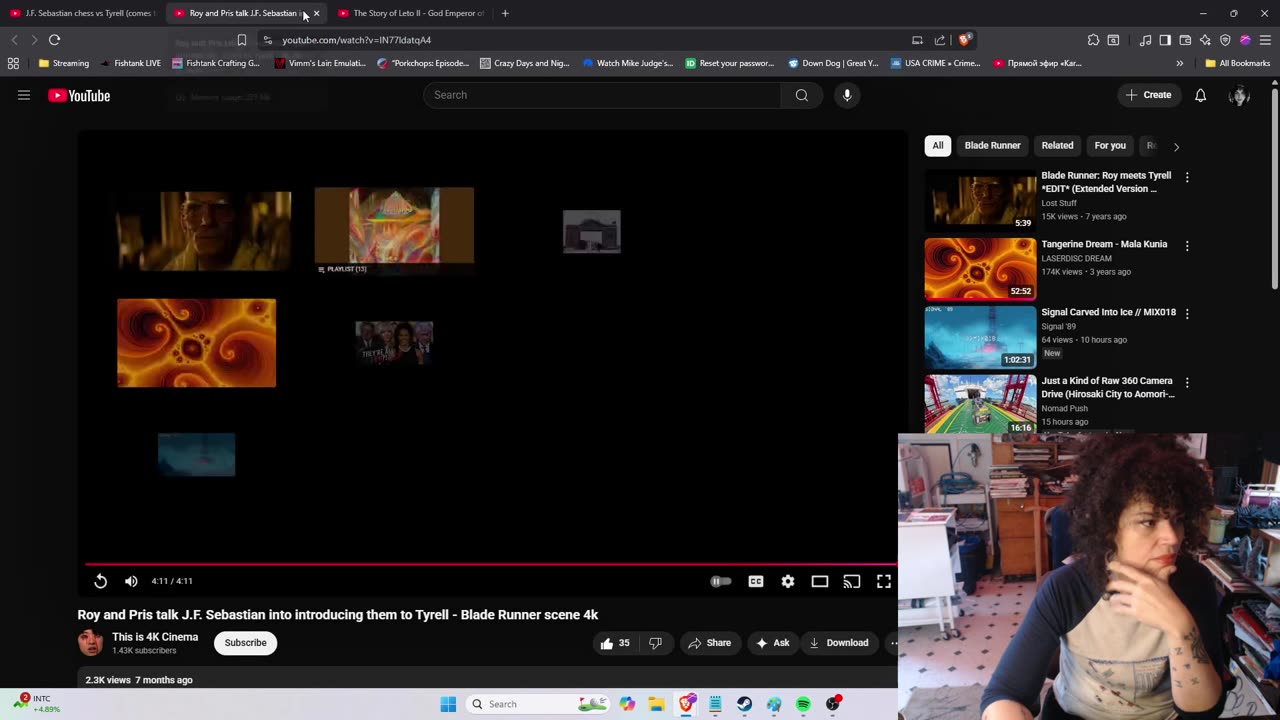Reload the page

point(55,40)
